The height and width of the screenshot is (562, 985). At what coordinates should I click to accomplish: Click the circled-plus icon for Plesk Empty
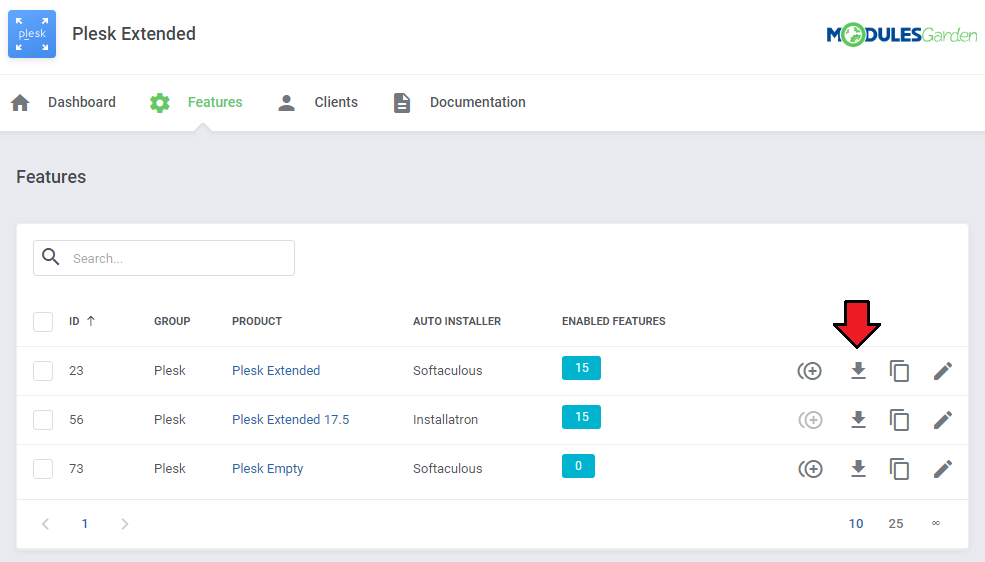coord(810,468)
